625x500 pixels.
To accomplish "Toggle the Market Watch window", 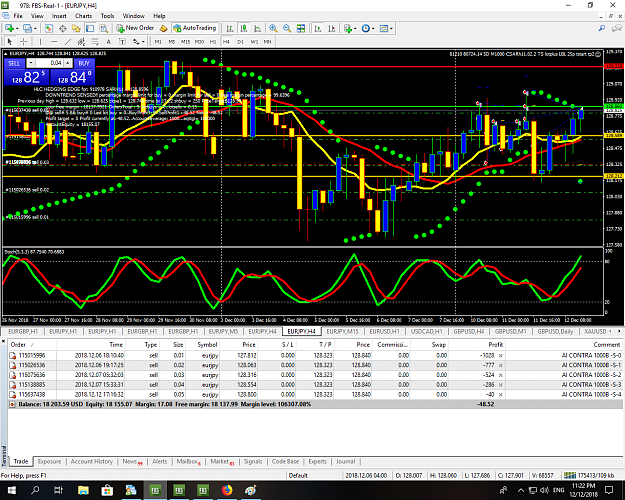I will tap(49, 28).
